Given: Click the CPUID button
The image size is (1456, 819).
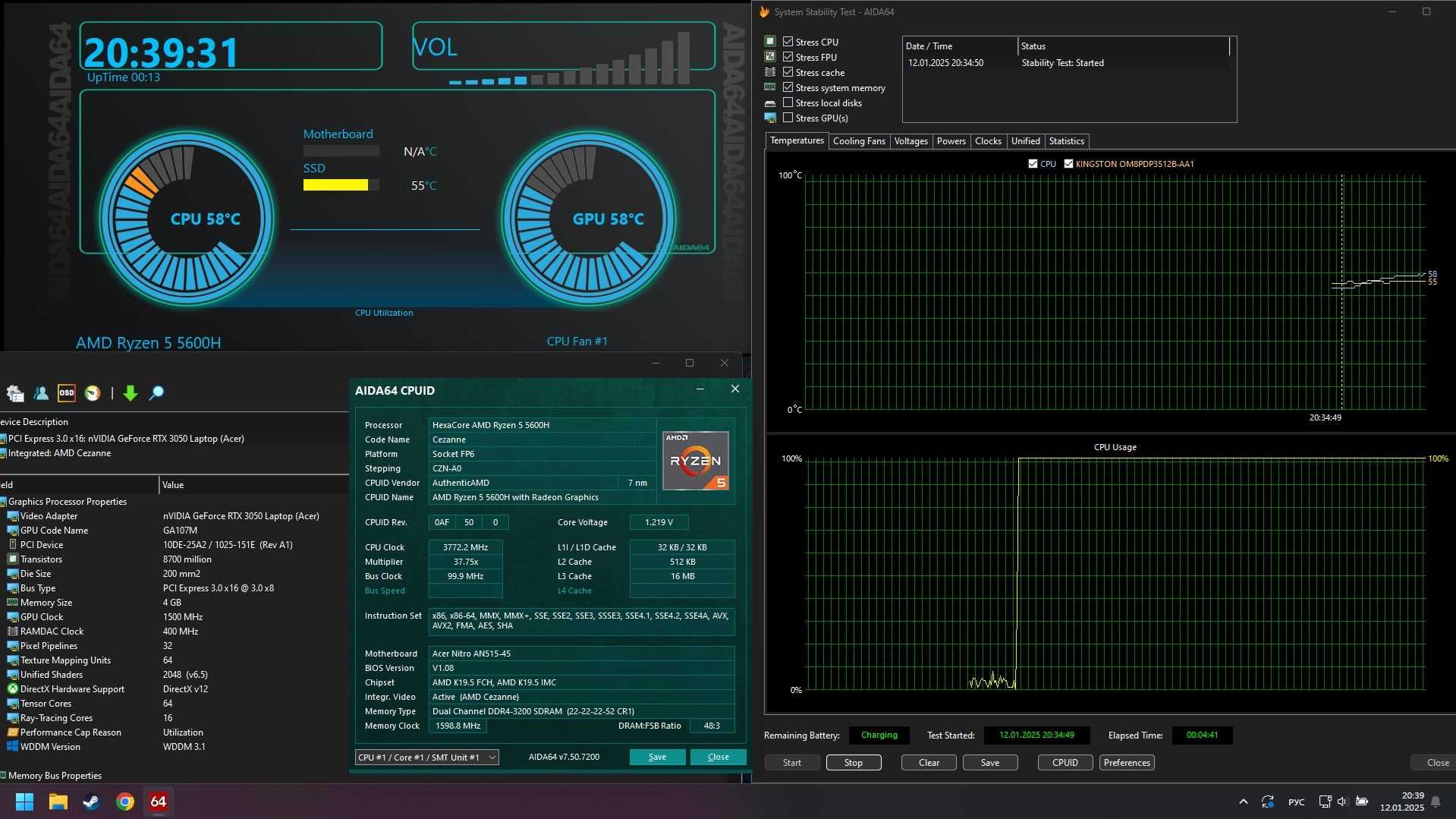Looking at the screenshot, I should [x=1065, y=763].
